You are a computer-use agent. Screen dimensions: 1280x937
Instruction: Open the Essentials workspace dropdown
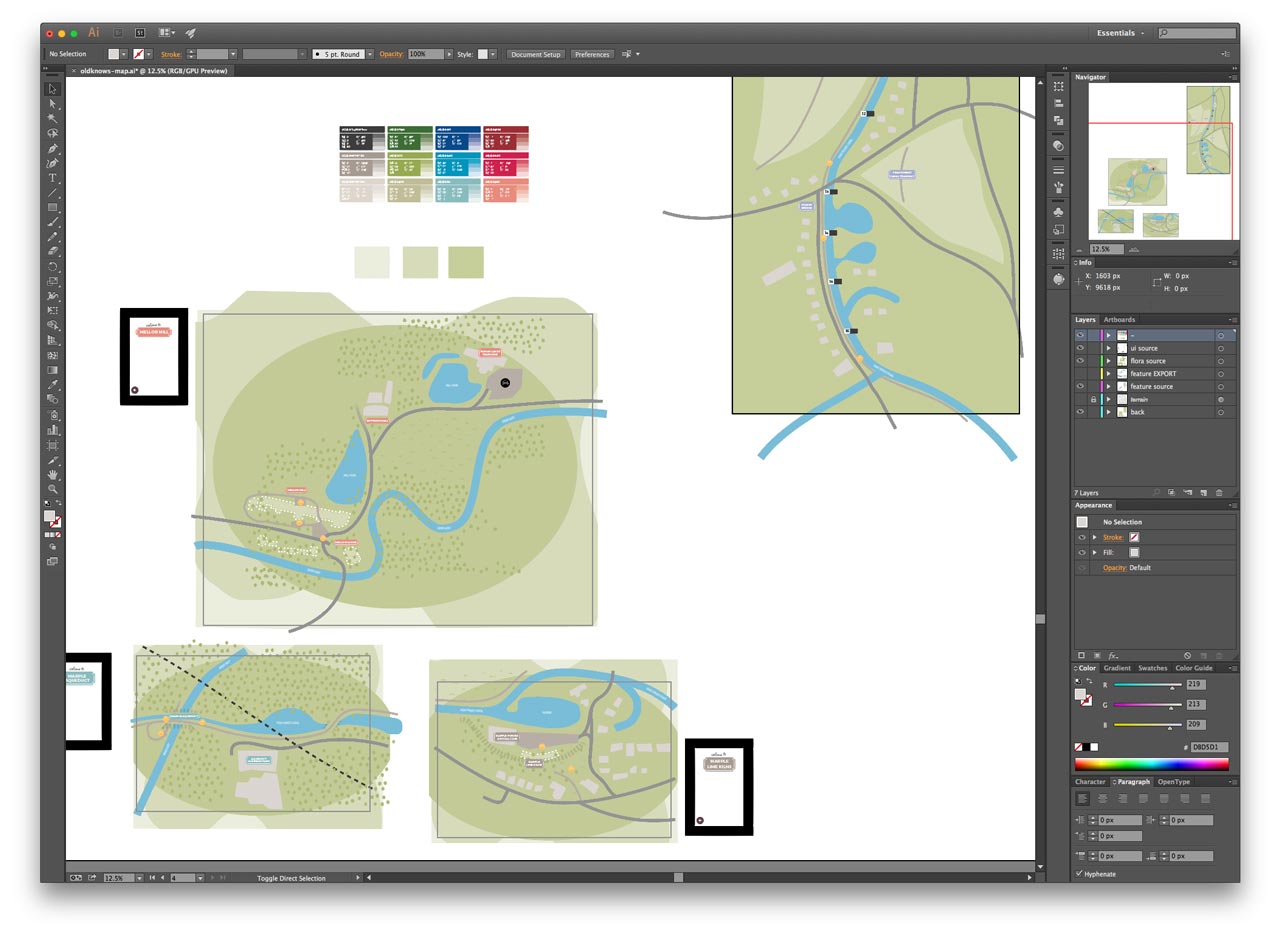[1120, 33]
